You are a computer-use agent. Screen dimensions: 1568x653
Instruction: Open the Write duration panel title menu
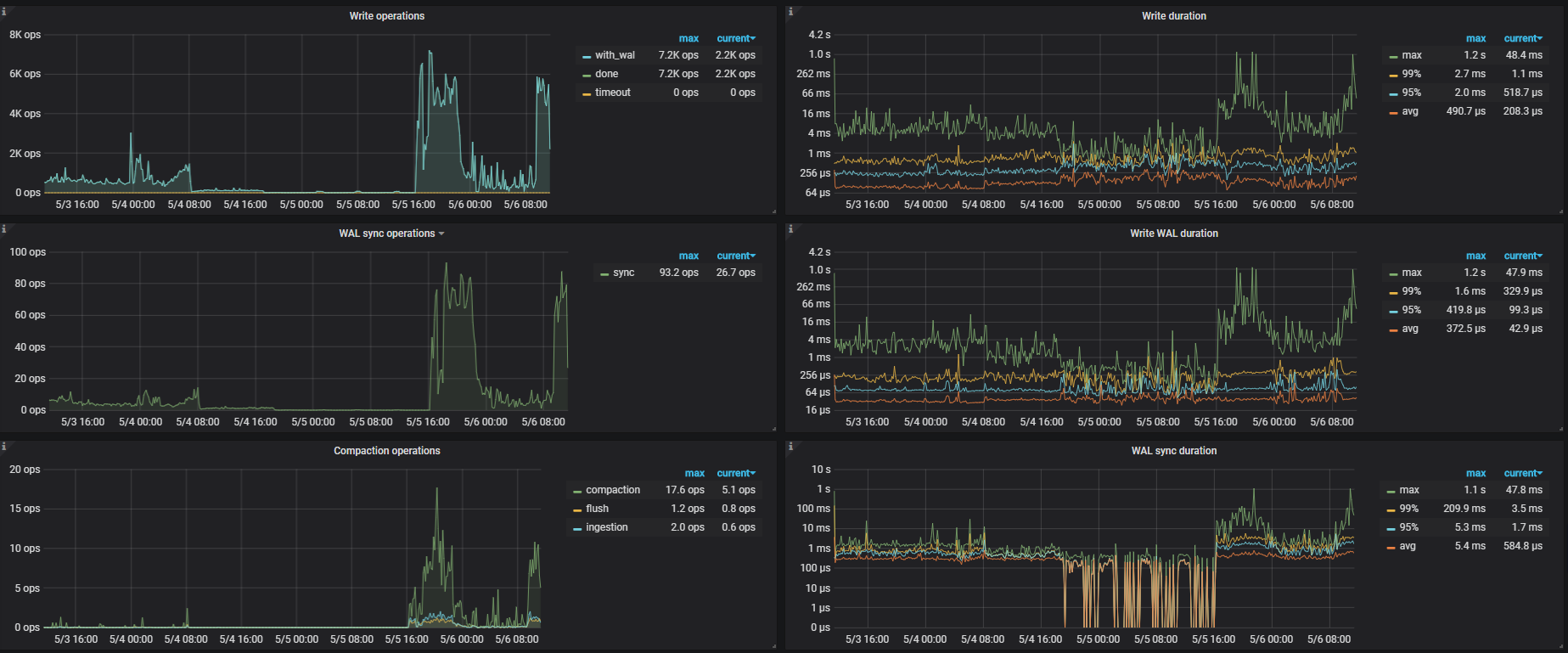click(x=1173, y=16)
